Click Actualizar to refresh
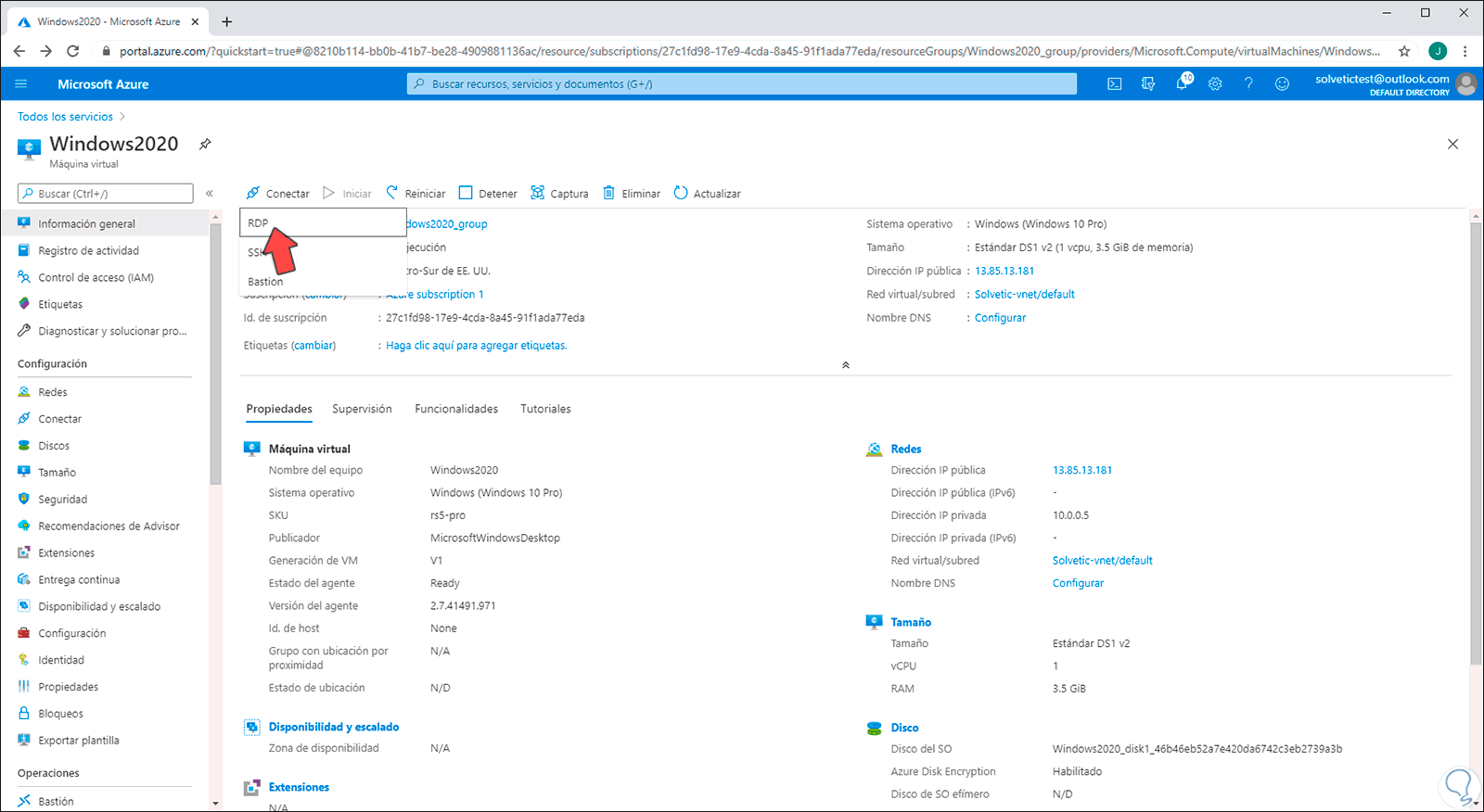This screenshot has width=1484, height=812. coord(708,194)
